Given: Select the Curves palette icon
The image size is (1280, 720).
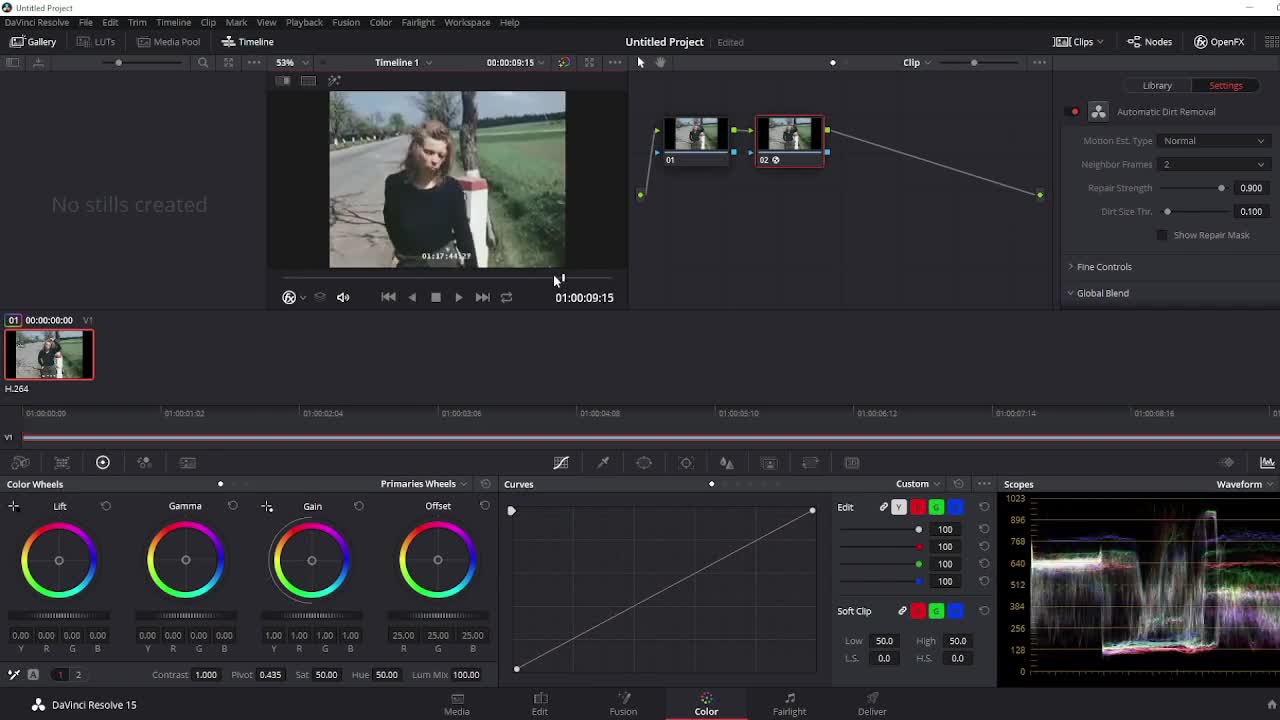Looking at the screenshot, I should pos(561,462).
